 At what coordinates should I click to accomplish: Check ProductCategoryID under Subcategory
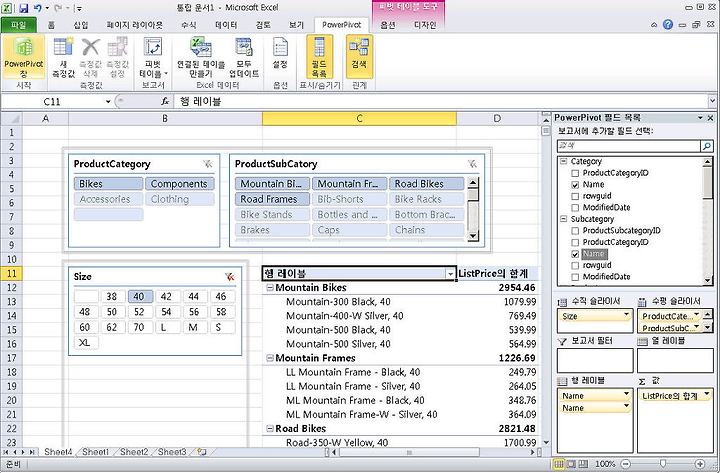[x=575, y=242]
